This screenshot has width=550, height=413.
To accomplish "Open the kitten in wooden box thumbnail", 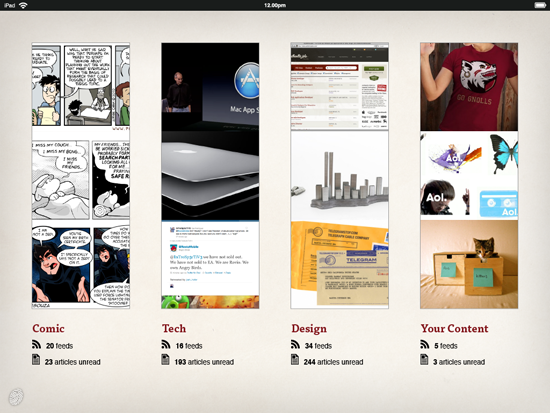I will tap(469, 265).
